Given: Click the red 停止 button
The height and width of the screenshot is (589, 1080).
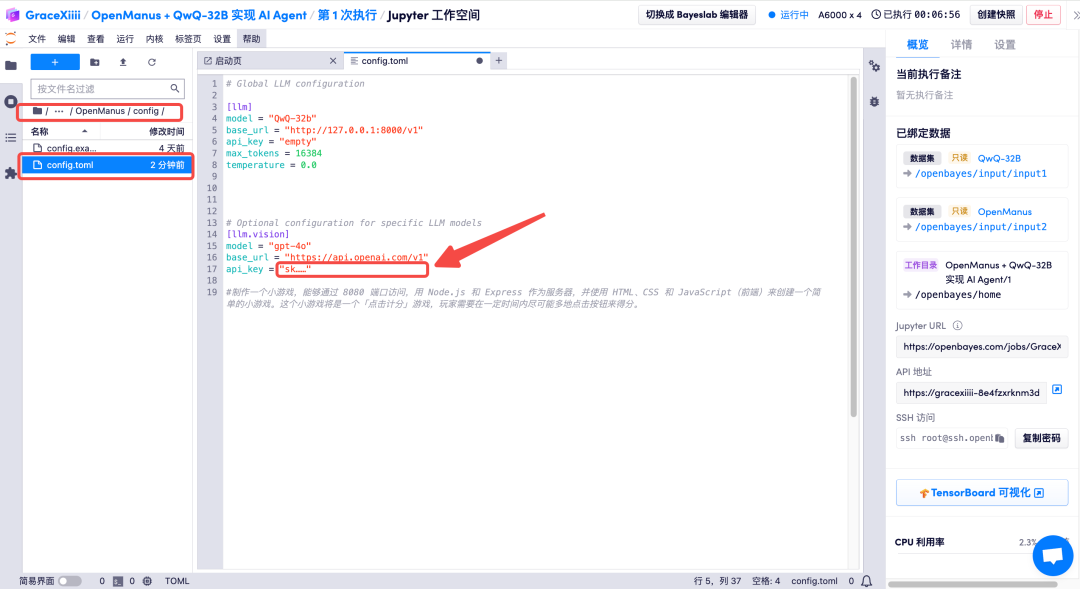Looking at the screenshot, I should [x=1043, y=14].
